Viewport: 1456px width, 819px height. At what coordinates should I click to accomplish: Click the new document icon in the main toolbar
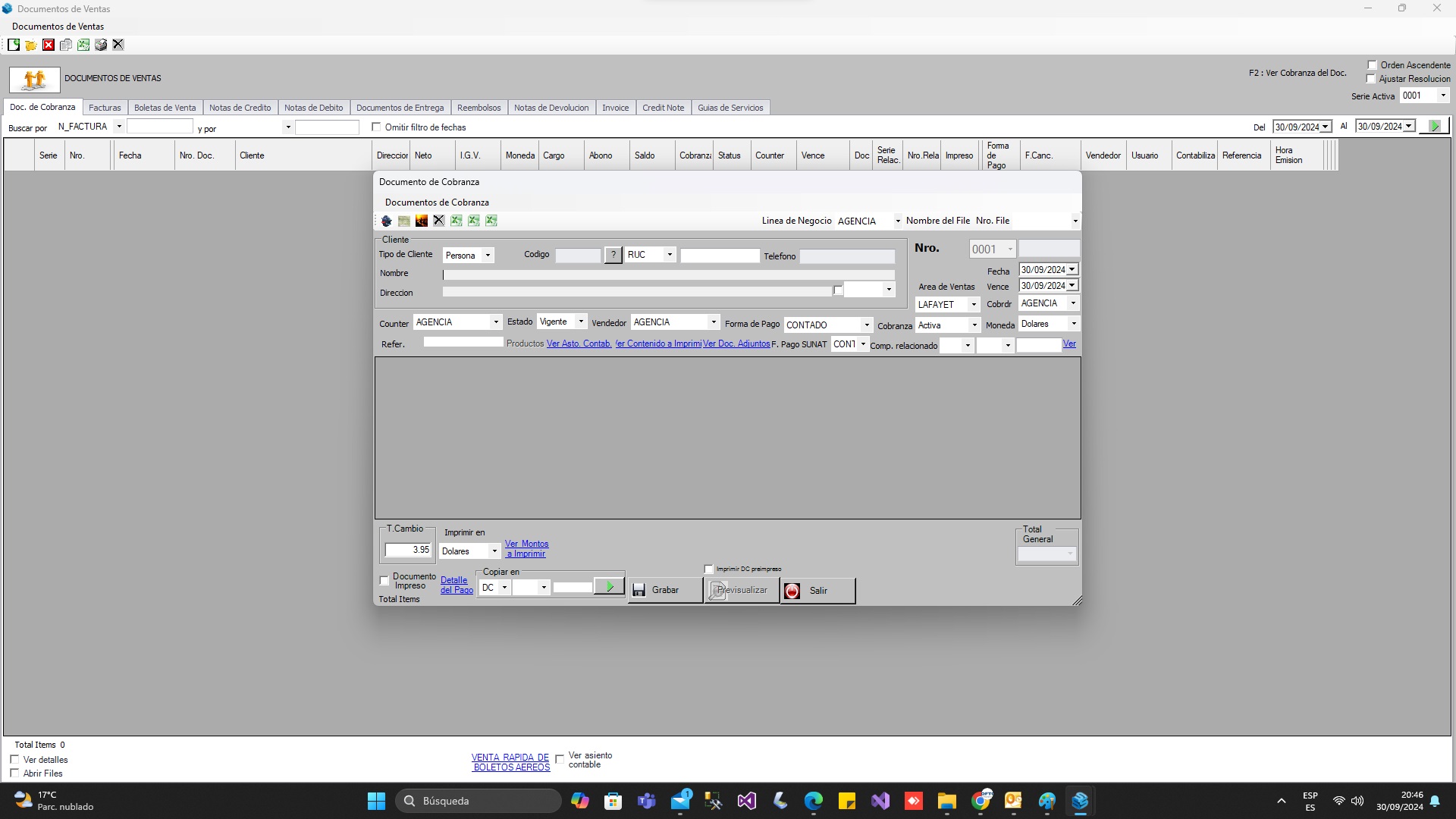point(13,44)
